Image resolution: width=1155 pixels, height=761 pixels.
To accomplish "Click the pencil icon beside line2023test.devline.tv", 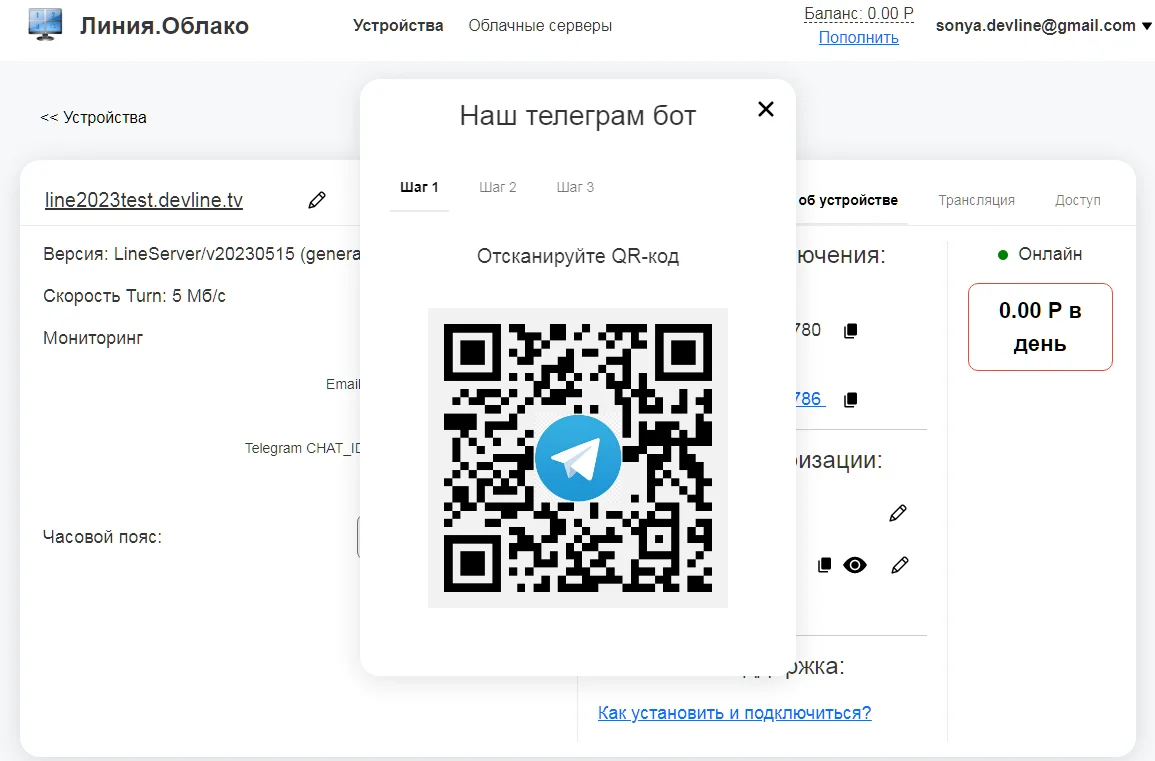I will [317, 200].
